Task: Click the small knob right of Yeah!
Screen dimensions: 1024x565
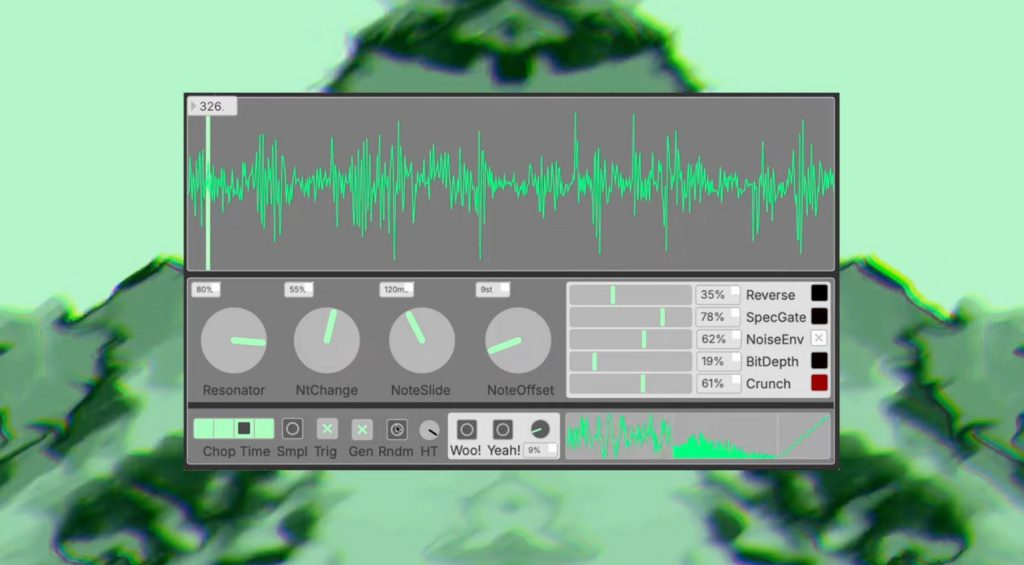Action: [x=539, y=429]
